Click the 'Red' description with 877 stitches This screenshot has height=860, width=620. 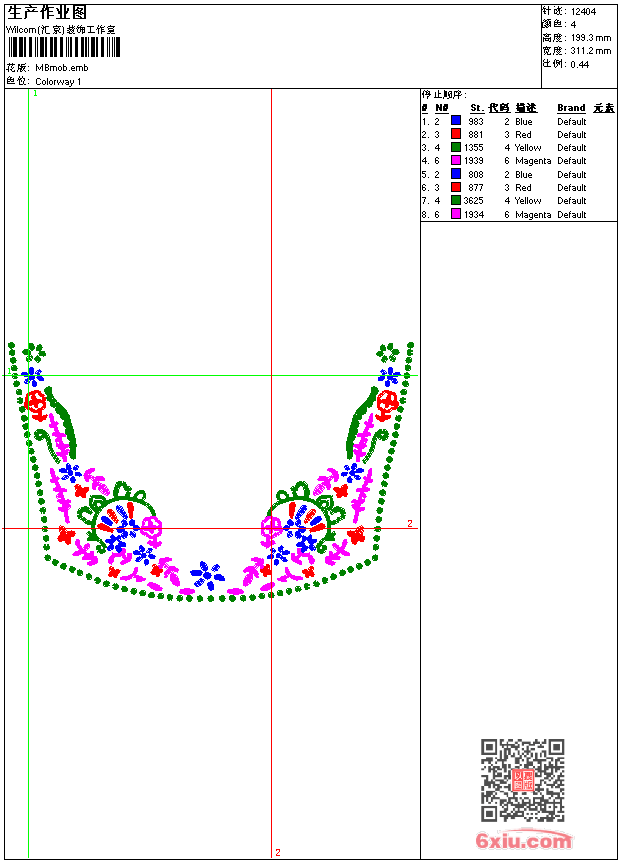pyautogui.click(x=523, y=187)
